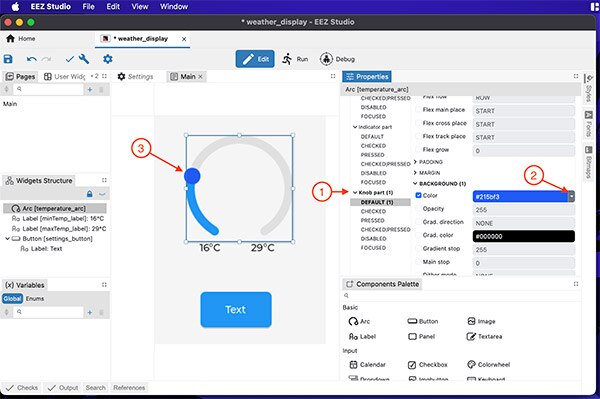Image resolution: width=600 pixels, height=399 pixels.
Task: Pick the Checkbox component in palette
Action: pyautogui.click(x=427, y=365)
